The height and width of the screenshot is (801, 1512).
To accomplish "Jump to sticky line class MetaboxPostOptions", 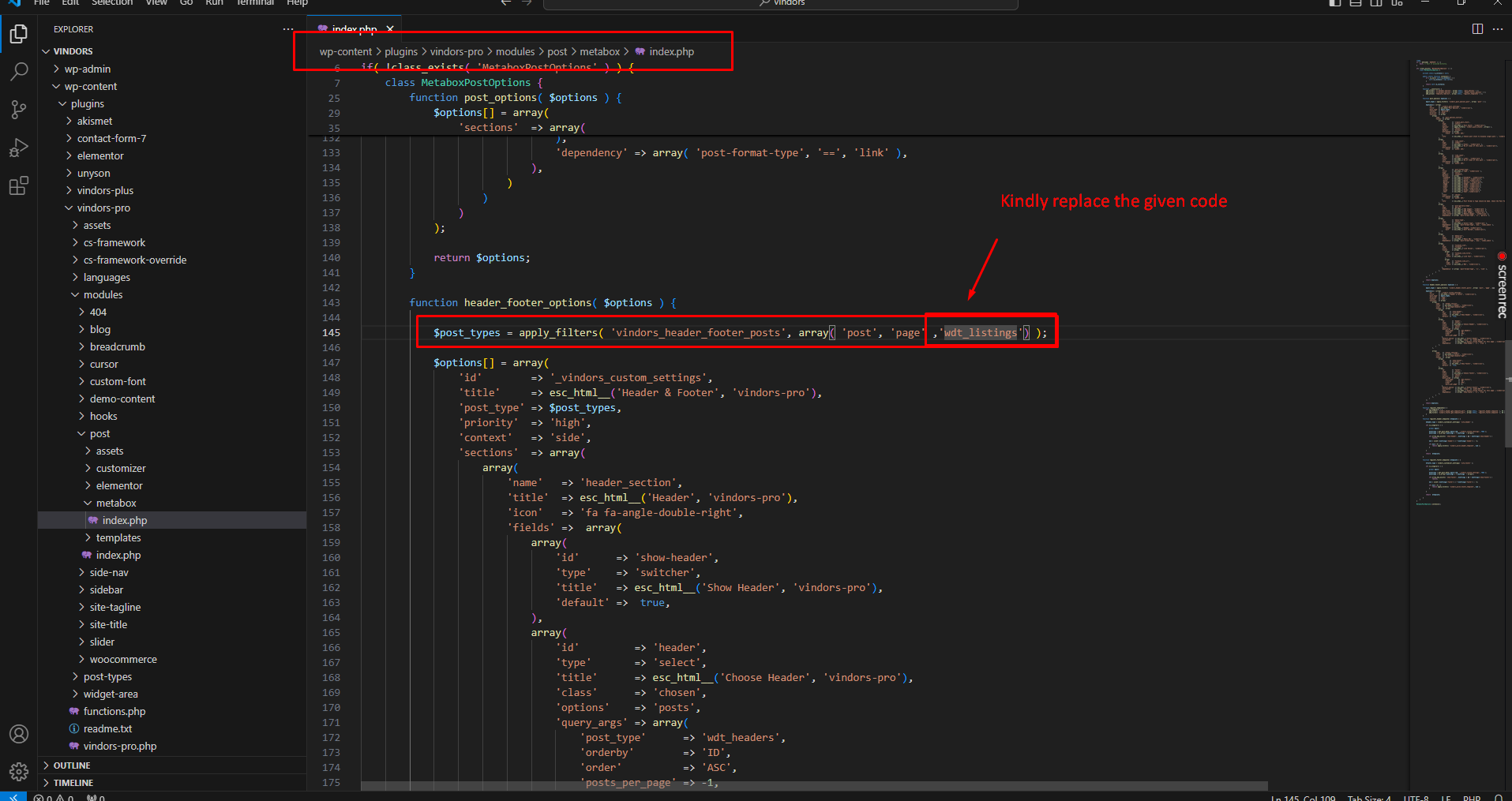I will pos(464,83).
